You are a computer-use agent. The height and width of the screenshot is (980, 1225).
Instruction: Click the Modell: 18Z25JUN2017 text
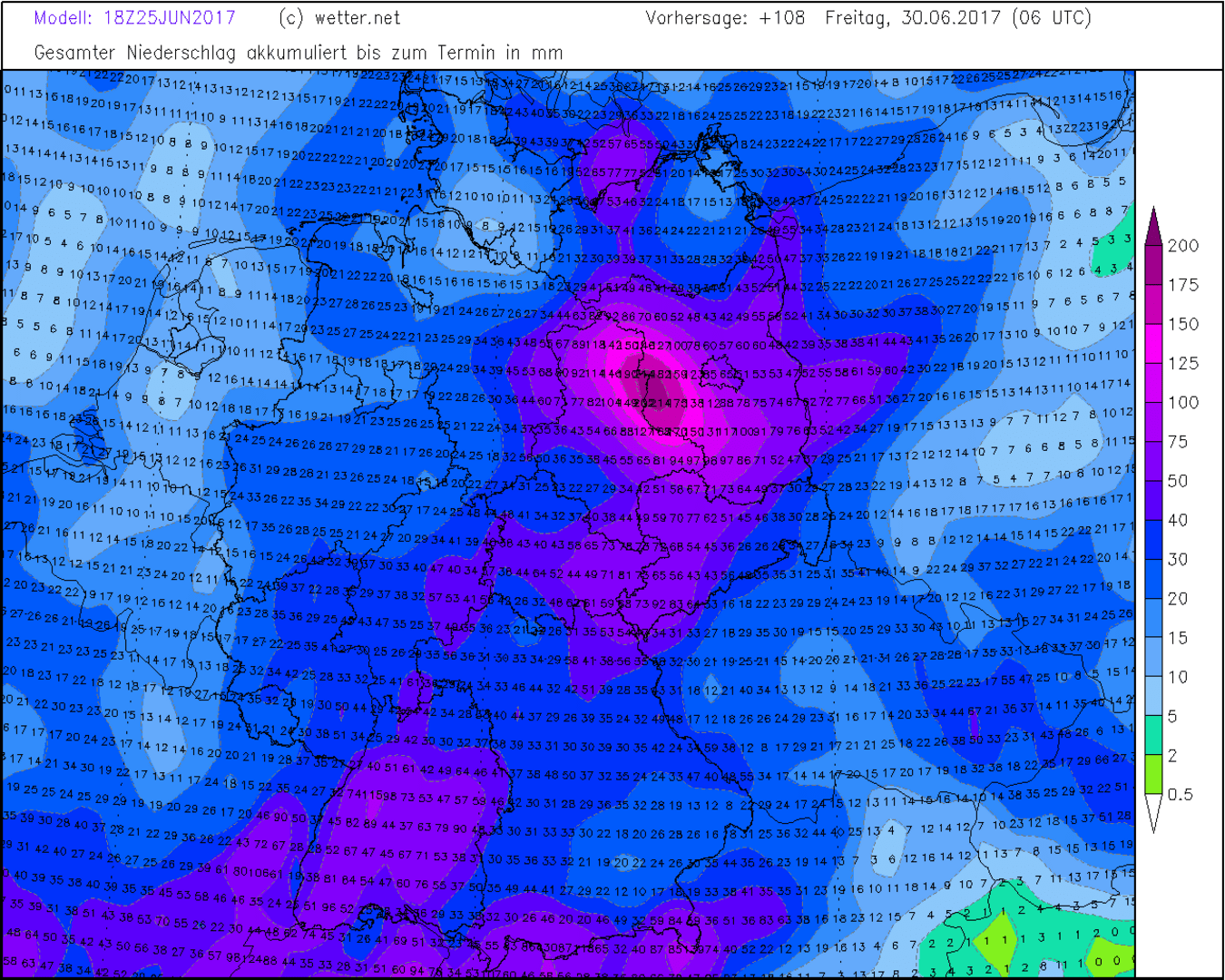tap(134, 18)
